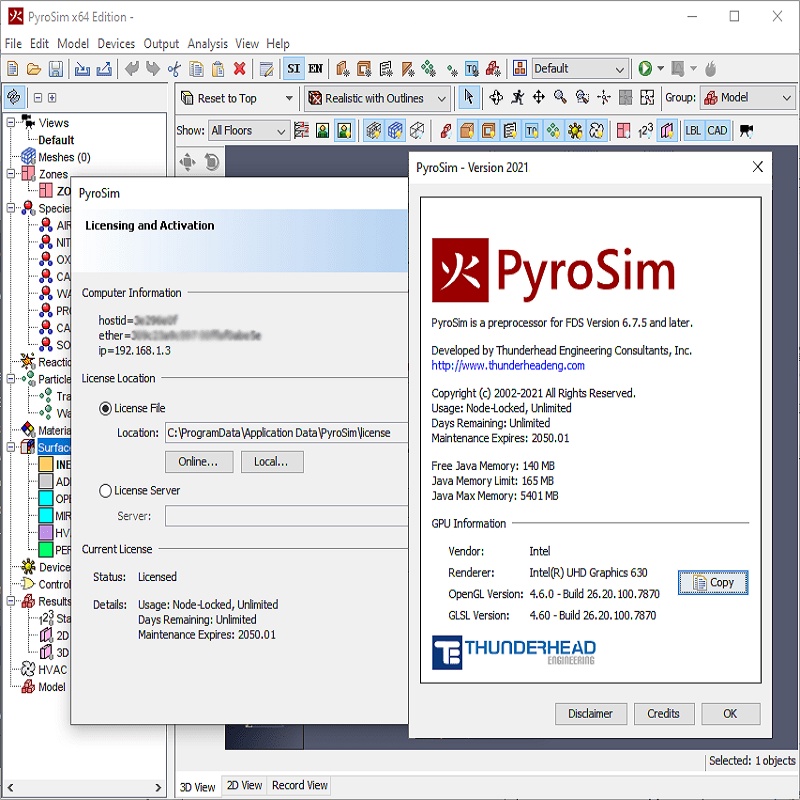Click the Copy button for GPU information
The image size is (800, 800).
[x=712, y=583]
